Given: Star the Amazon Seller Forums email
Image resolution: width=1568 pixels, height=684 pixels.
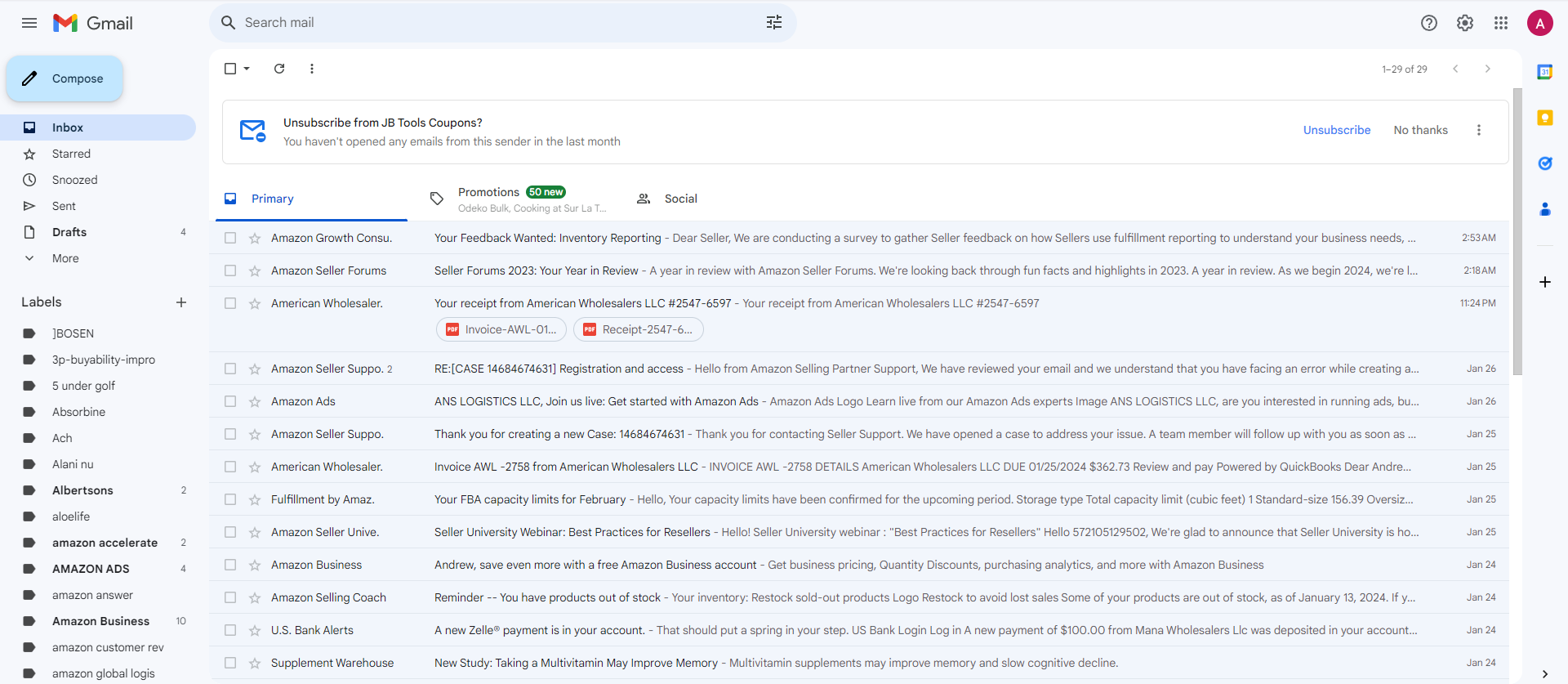Looking at the screenshot, I should [x=255, y=270].
